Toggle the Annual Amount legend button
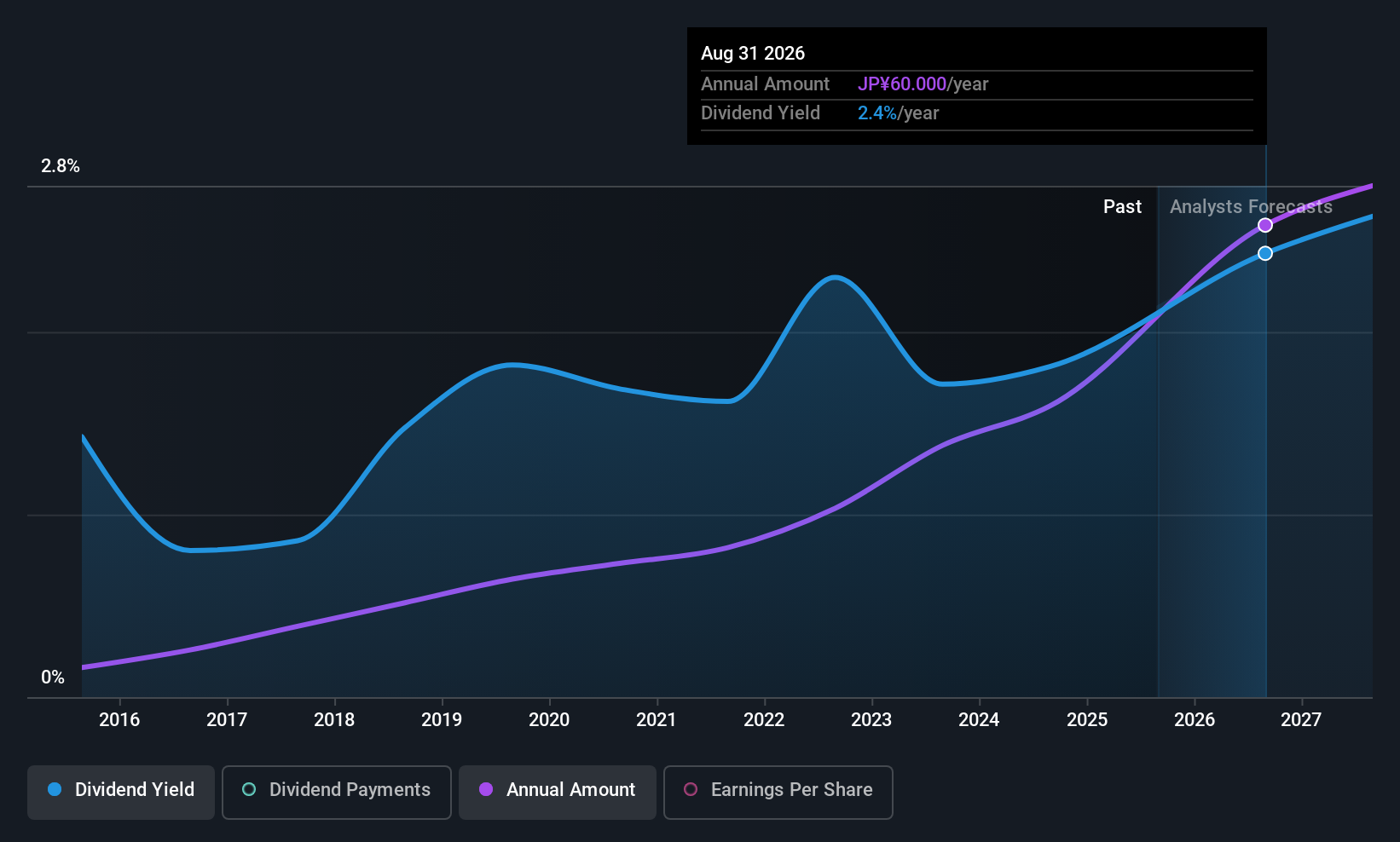 (558, 791)
